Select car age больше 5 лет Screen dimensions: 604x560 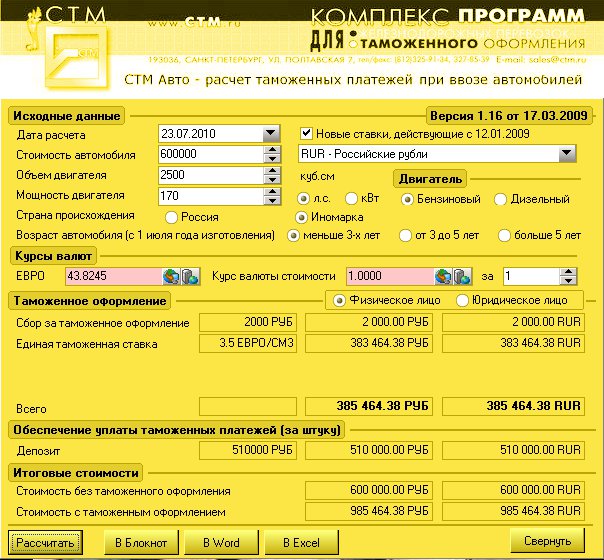point(504,235)
